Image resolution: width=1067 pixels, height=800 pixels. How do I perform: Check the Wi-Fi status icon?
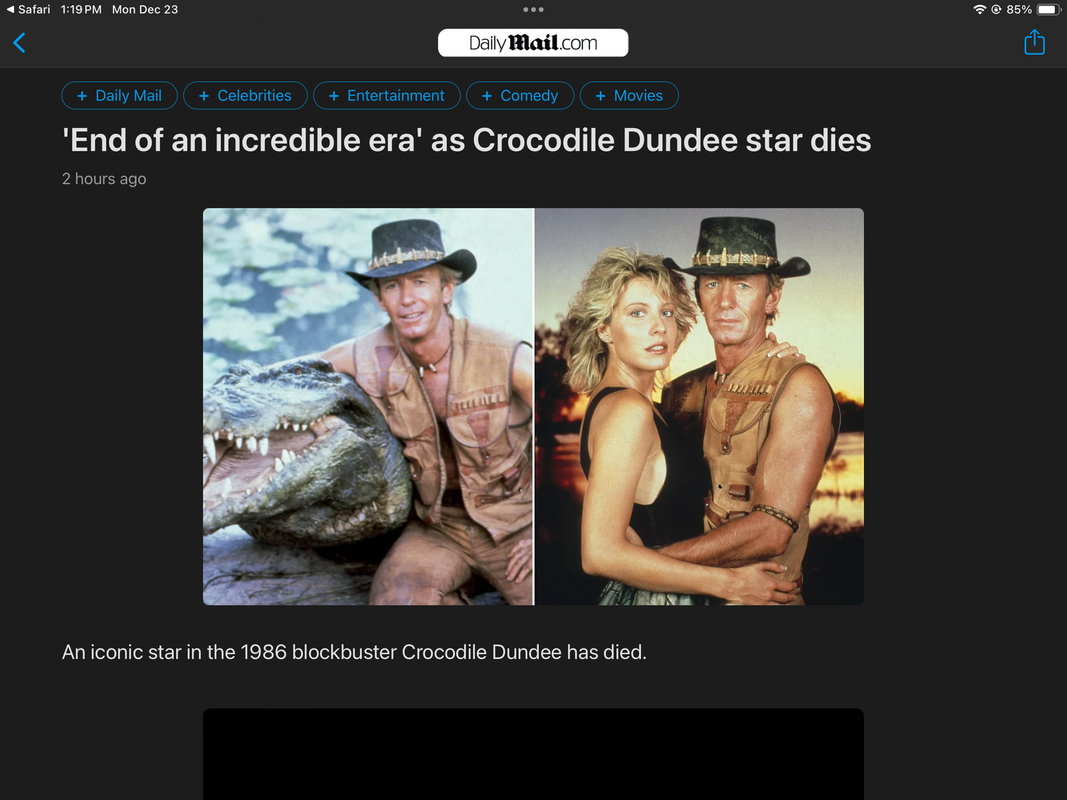[x=979, y=10]
